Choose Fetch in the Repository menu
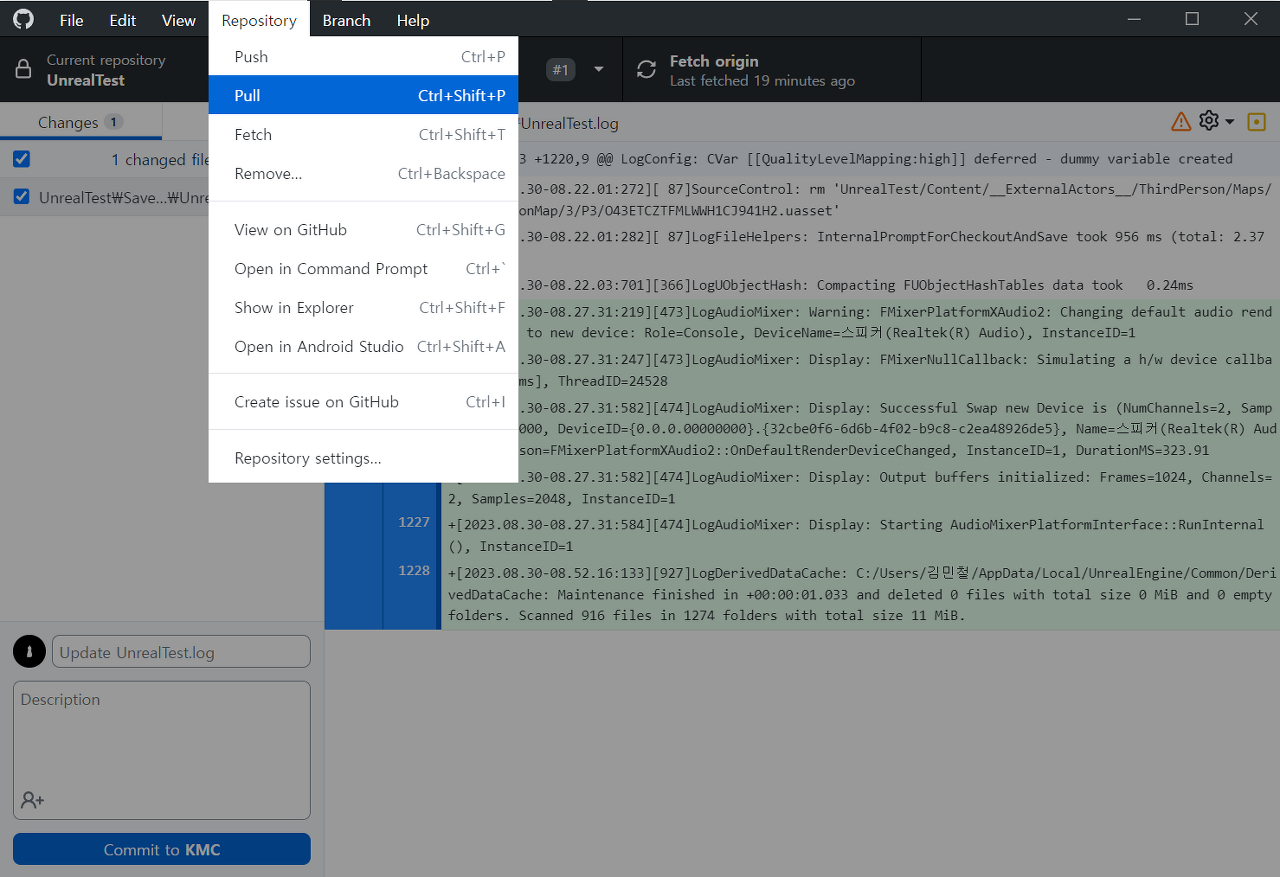The image size is (1280, 877). tap(363, 135)
